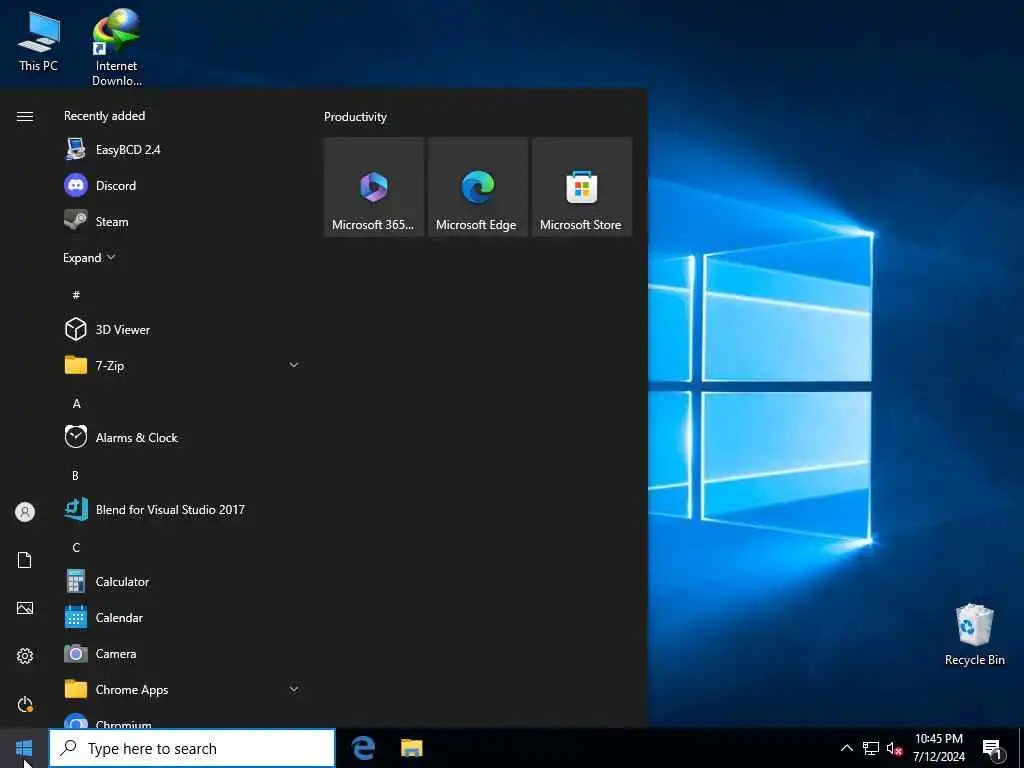Click the Recently added heading

tap(104, 116)
